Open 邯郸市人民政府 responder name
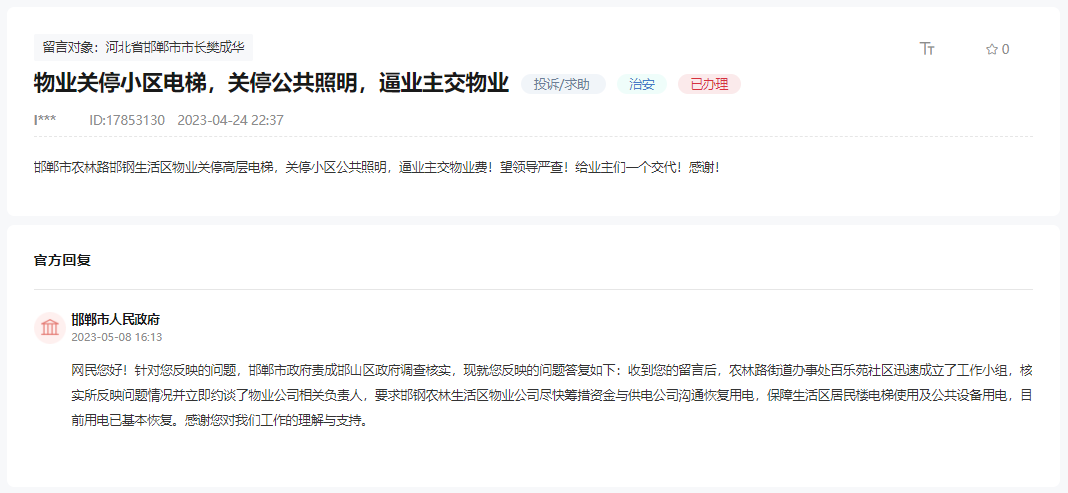This screenshot has height=493, width=1068. [116, 319]
